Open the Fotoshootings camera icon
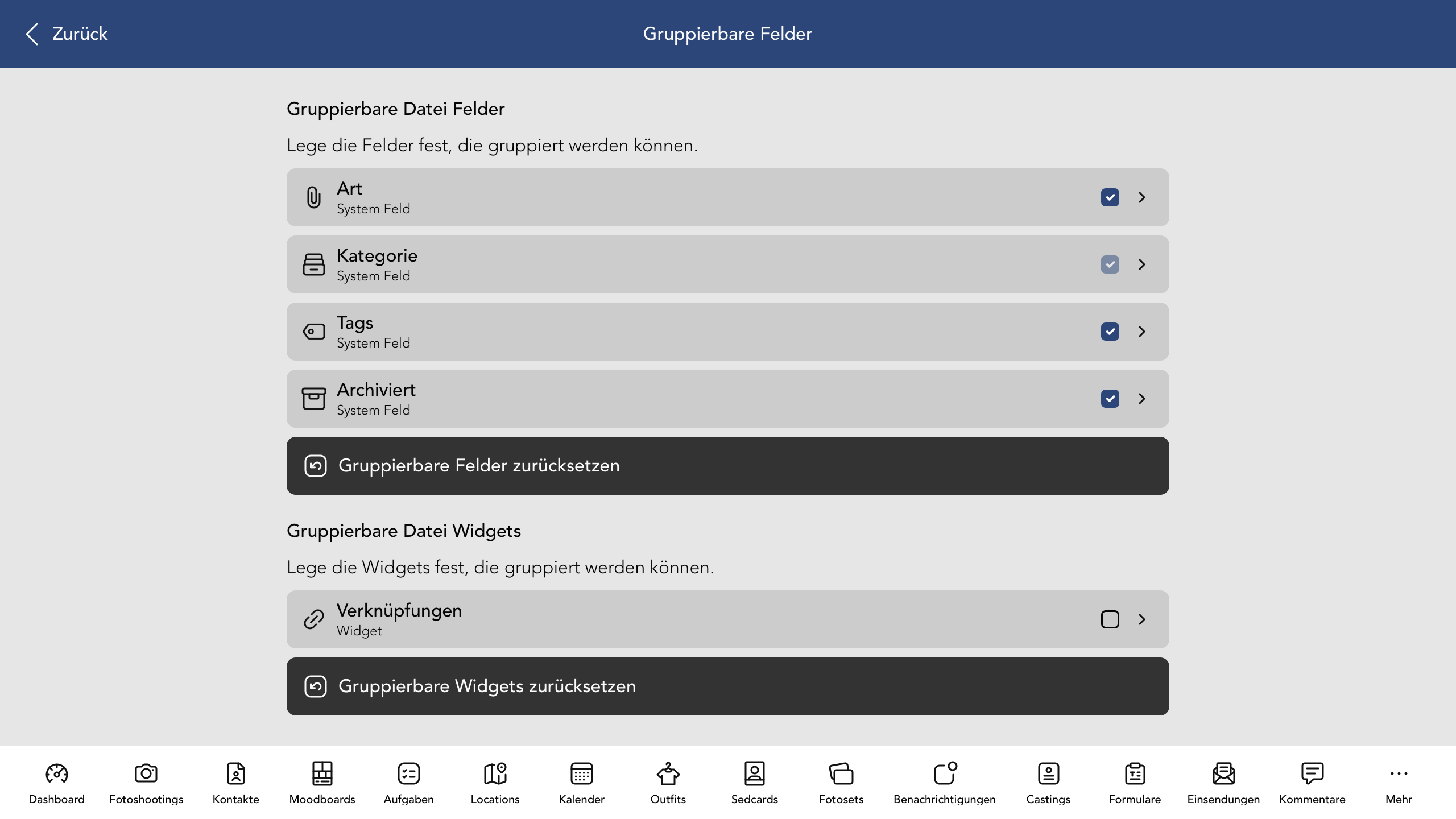Image resolution: width=1456 pixels, height=819 pixels. click(x=146, y=773)
